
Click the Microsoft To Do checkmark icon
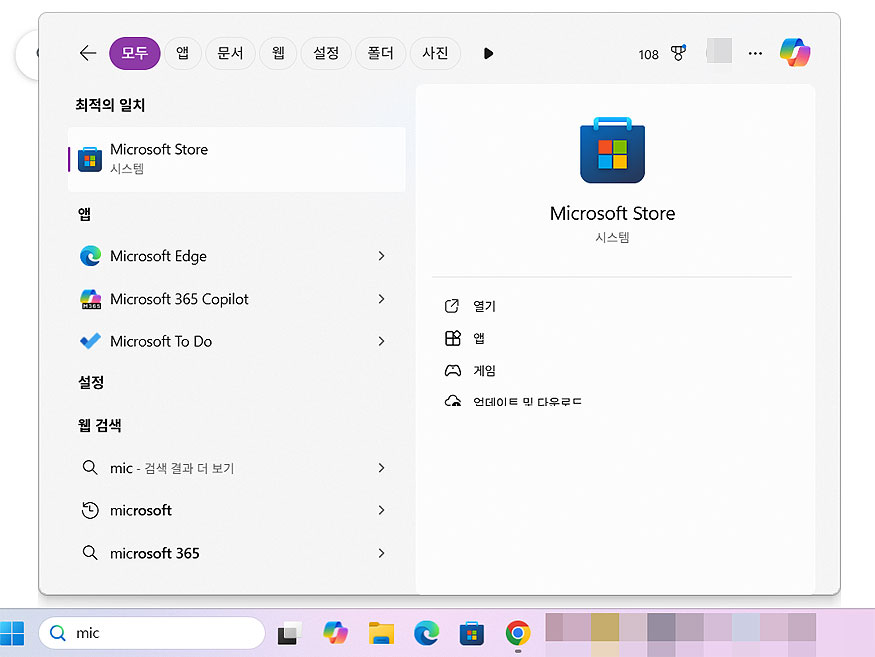(90, 341)
